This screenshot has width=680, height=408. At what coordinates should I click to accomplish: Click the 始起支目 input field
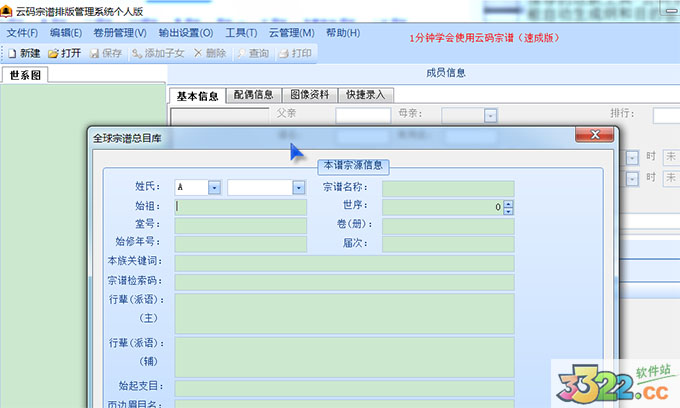click(344, 388)
